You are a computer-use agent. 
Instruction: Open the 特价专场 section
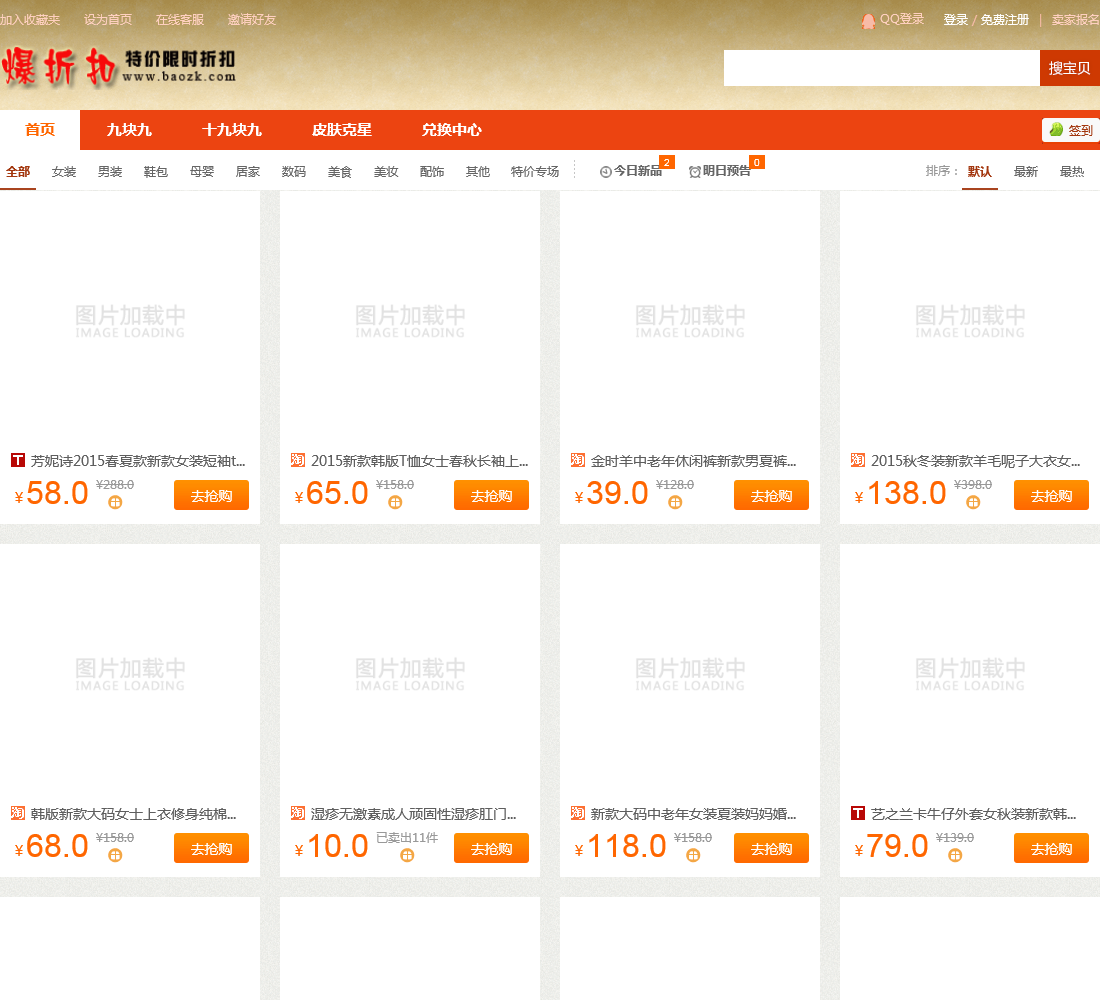pyautogui.click(x=535, y=172)
